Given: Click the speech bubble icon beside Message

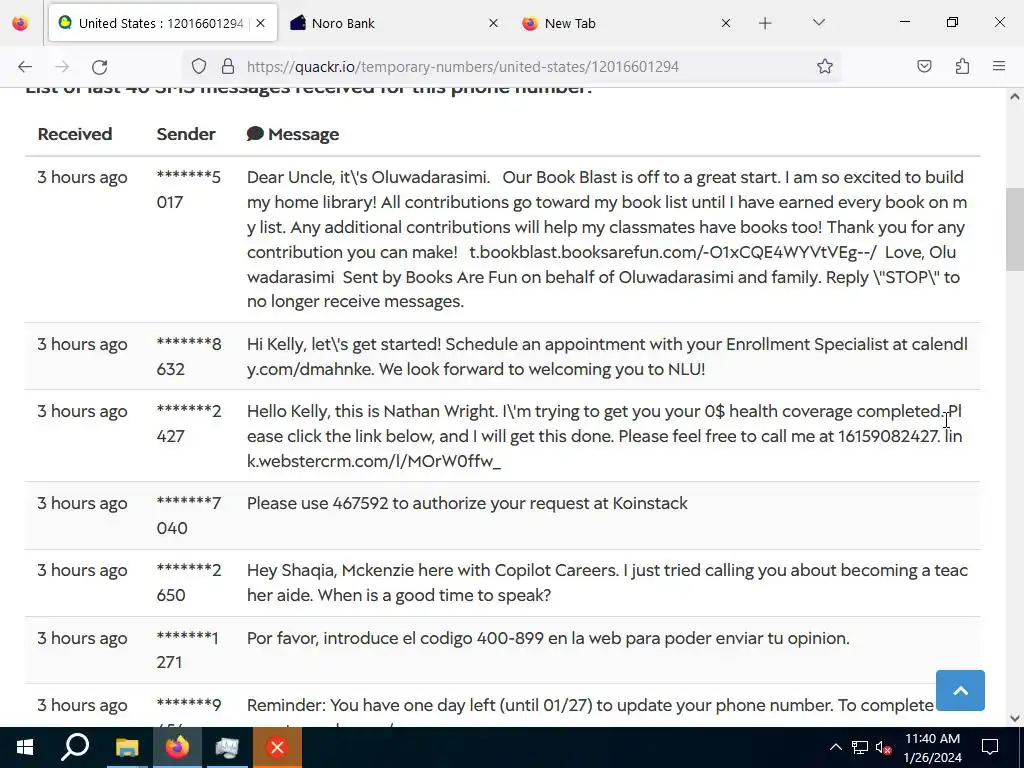Looking at the screenshot, I should click(255, 134).
